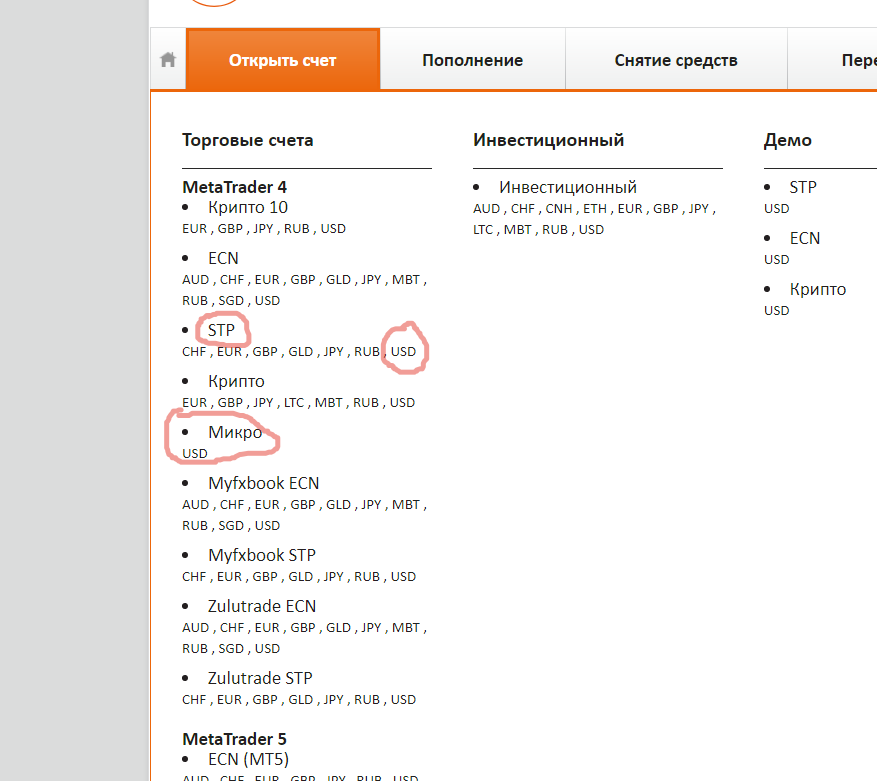This screenshot has width=877, height=781.
Task: Select AUD for the MetaTrader 4 ECN account
Action: pyautogui.click(x=196, y=280)
